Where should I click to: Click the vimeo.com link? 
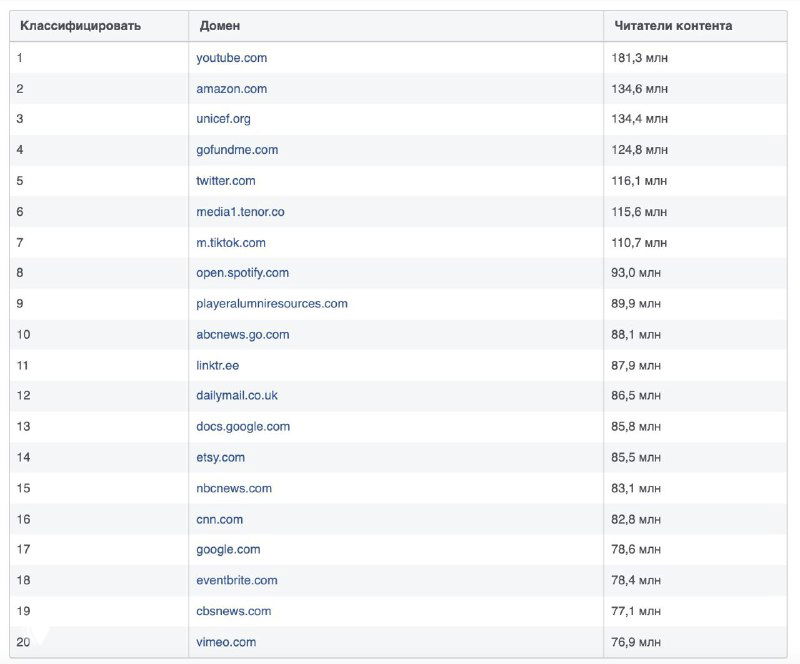tap(226, 642)
